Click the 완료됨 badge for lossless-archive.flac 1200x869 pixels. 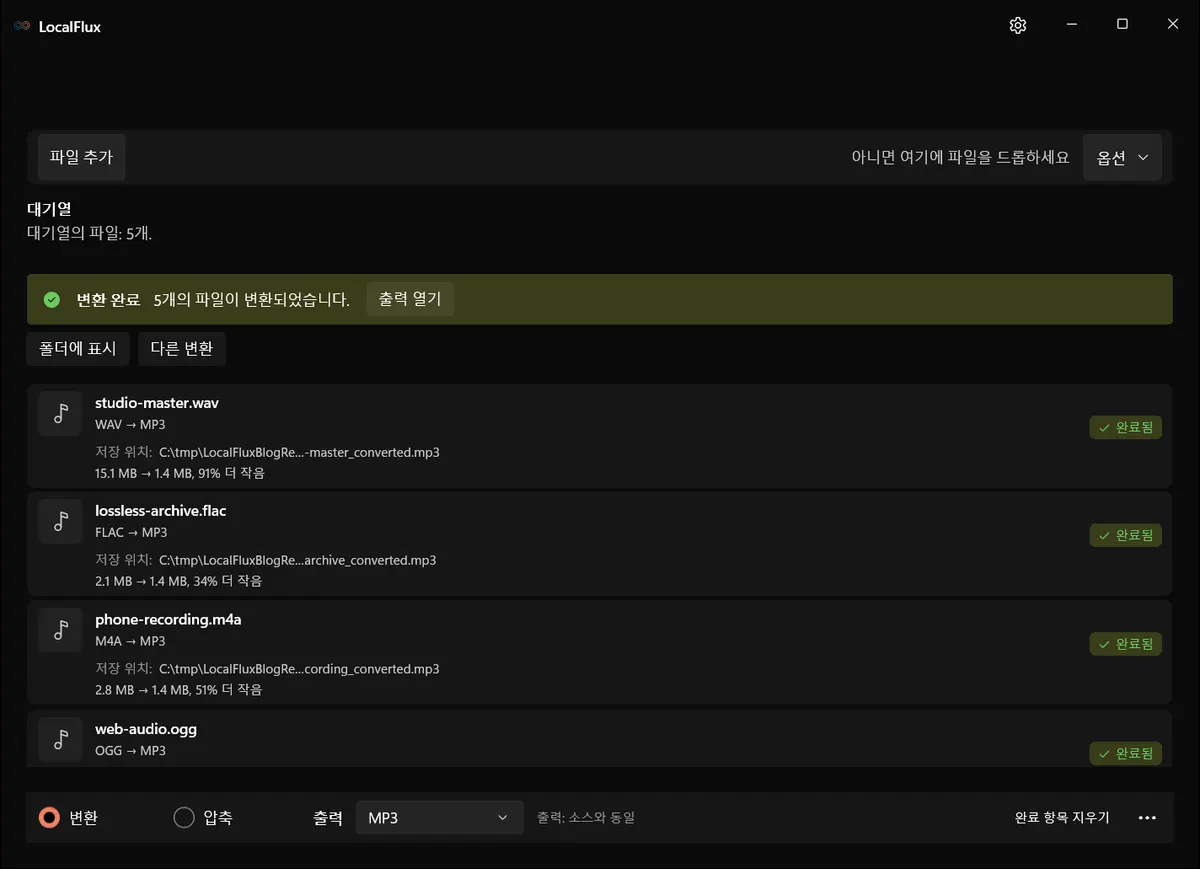tap(1126, 535)
